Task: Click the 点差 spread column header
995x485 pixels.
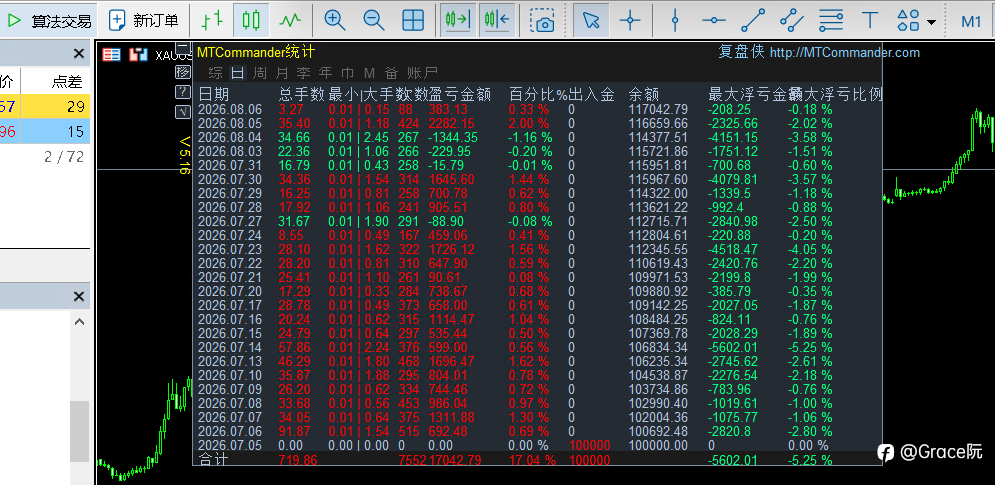Action: tap(67, 81)
